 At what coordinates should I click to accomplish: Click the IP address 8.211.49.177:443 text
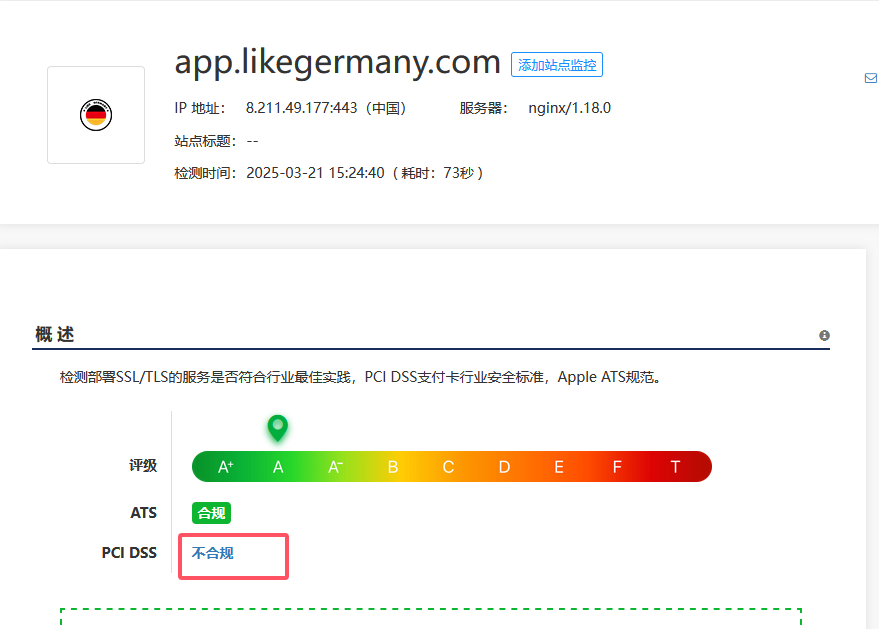[301, 108]
